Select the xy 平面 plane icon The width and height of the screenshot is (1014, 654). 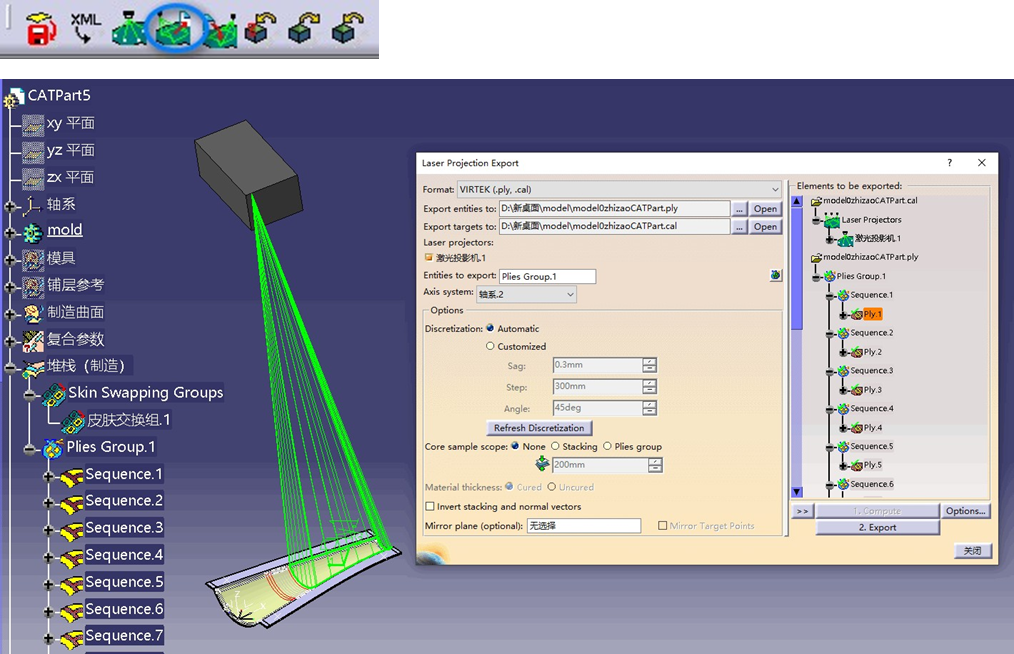[32, 124]
